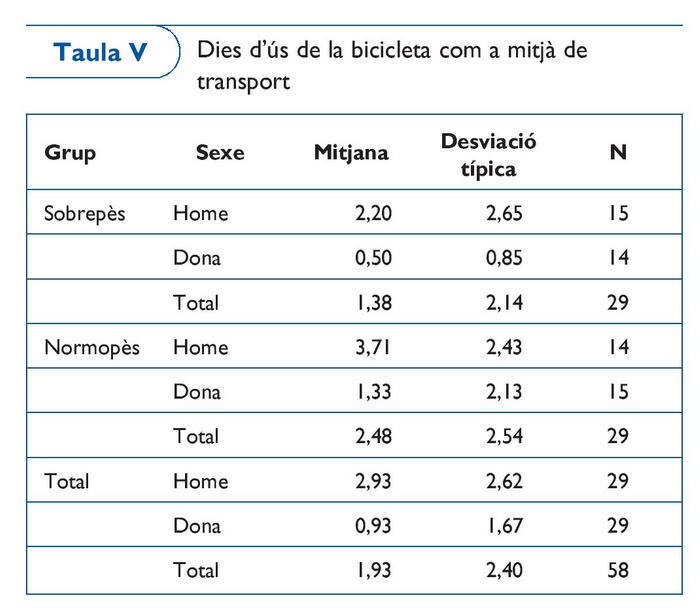Click the mean value 1,93
The height and width of the screenshot is (610, 700).
point(369,570)
